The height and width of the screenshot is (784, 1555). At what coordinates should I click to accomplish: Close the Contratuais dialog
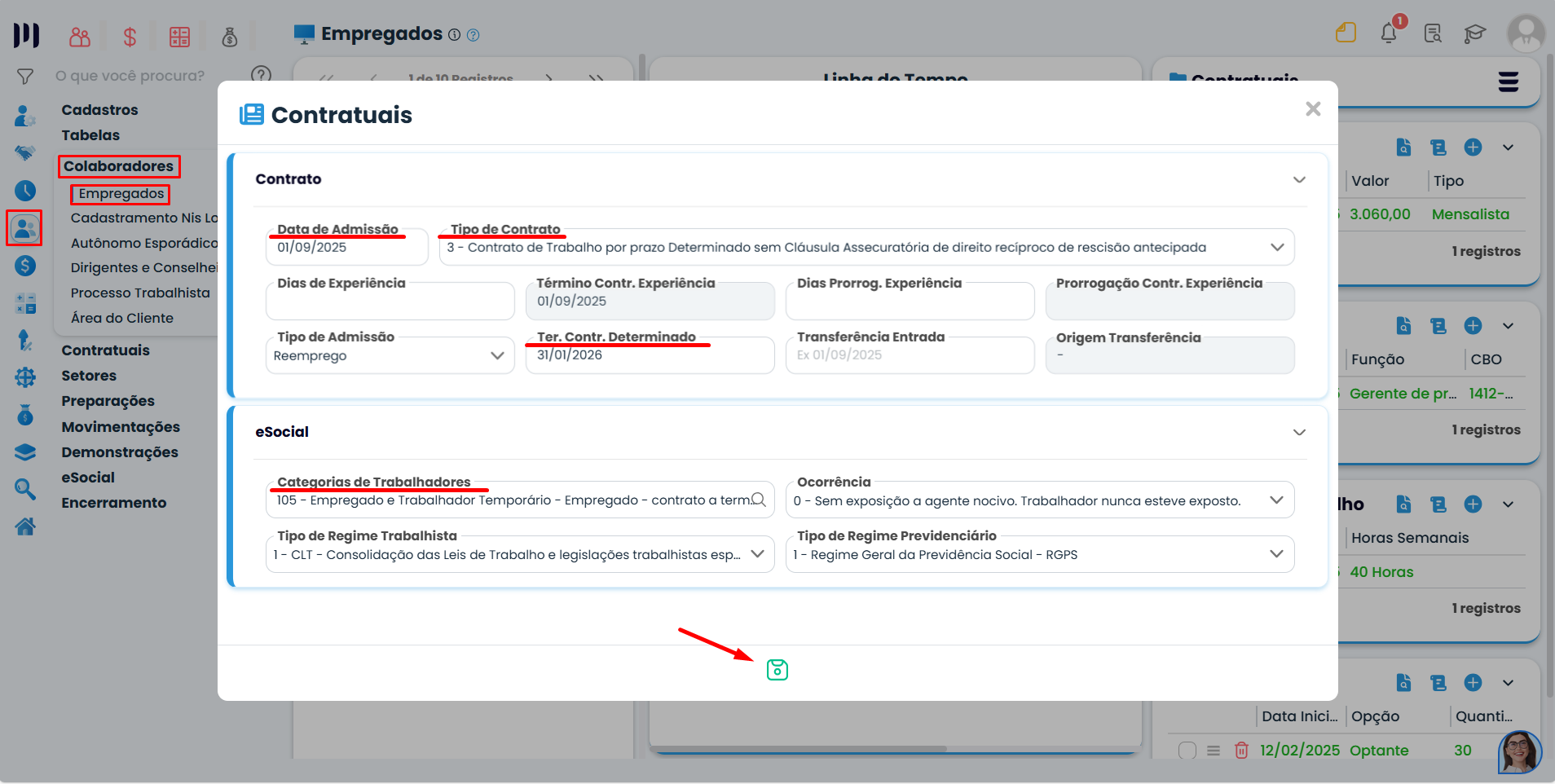pyautogui.click(x=1312, y=109)
